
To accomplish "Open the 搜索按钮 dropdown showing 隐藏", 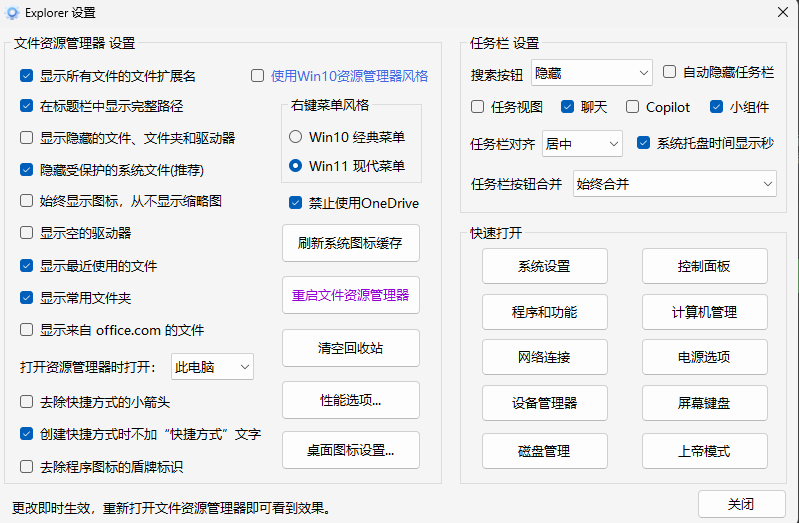I will tap(590, 73).
